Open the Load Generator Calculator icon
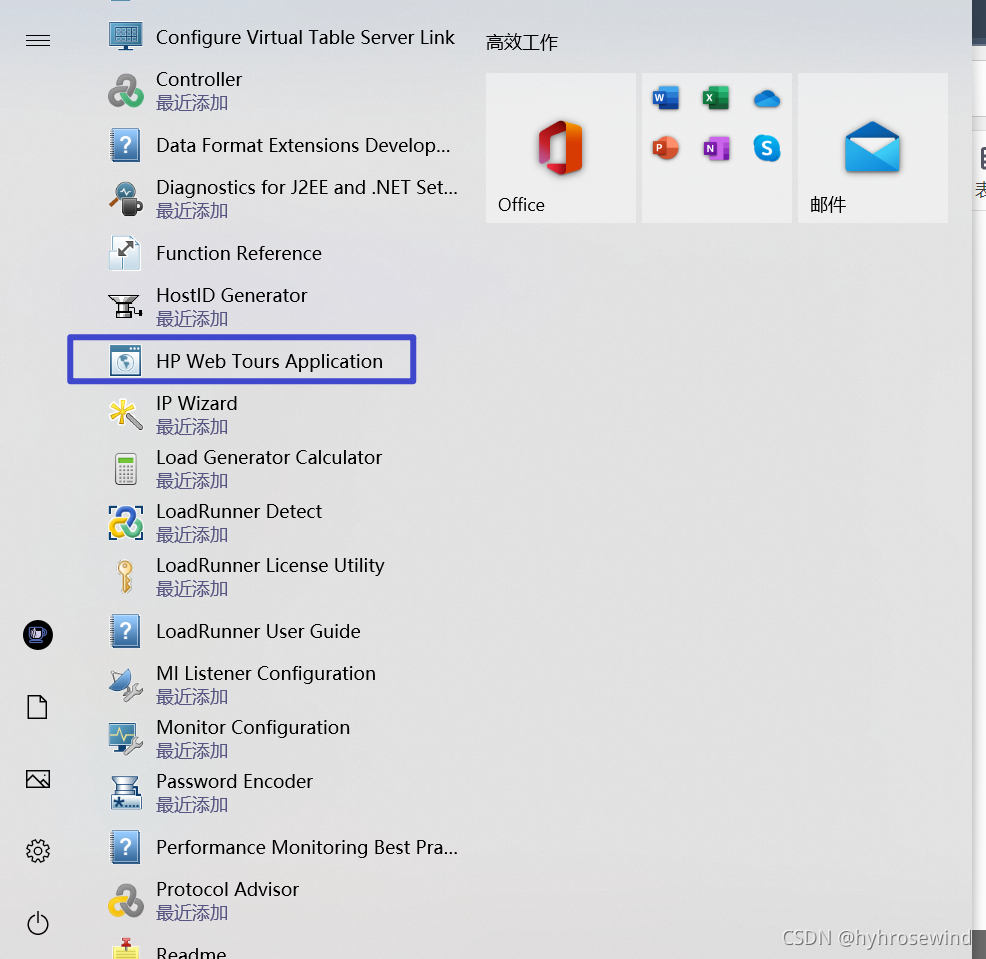The height and width of the screenshot is (959, 986). (125, 468)
